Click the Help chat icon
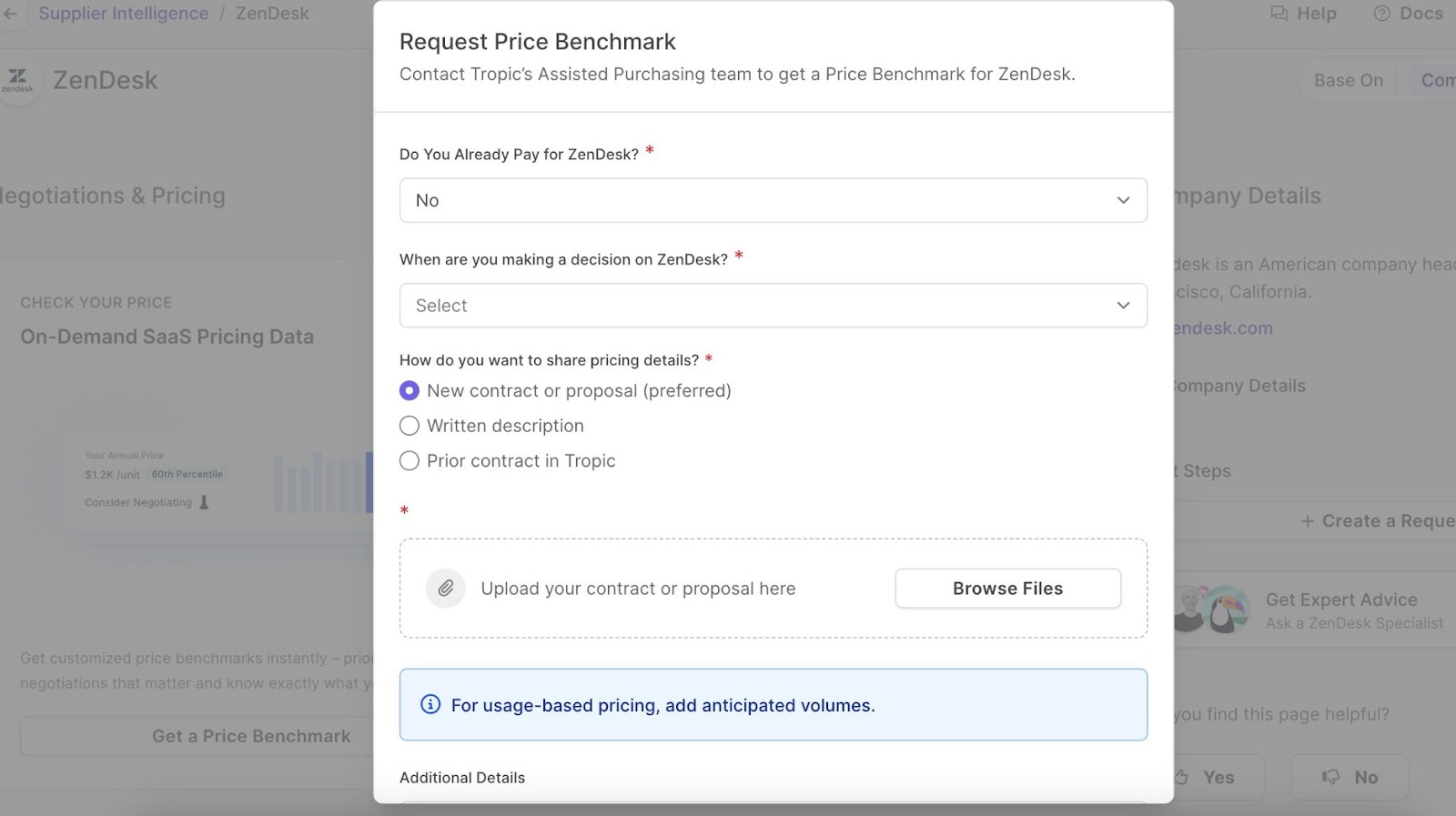Viewport: 1456px width, 816px height. (1279, 14)
